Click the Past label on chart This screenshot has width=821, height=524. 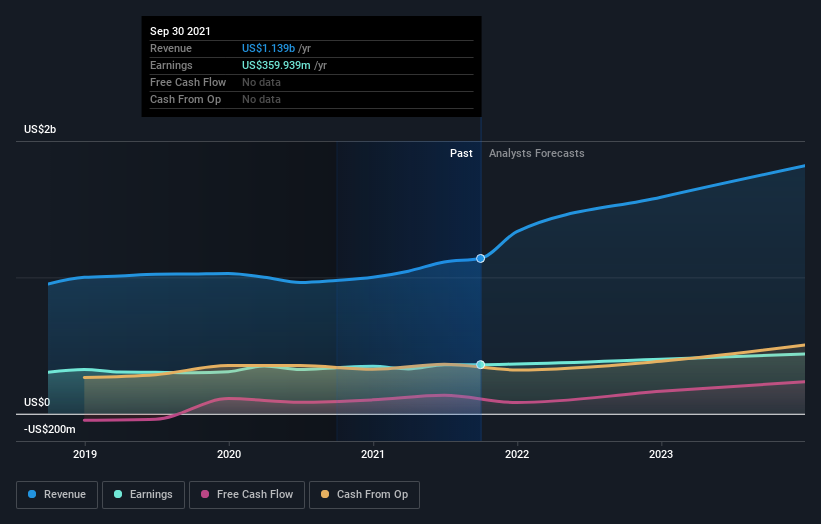(461, 153)
